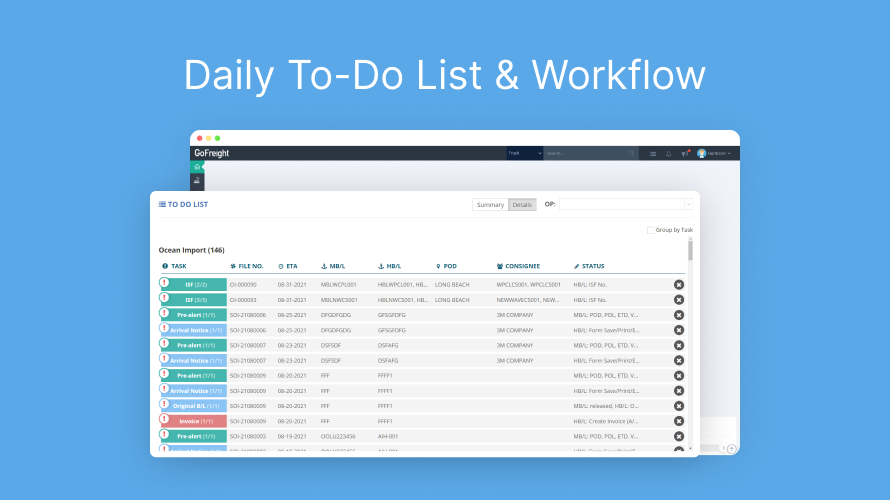
Task: Sort by the FILE NO. column header
Action: pos(247,266)
